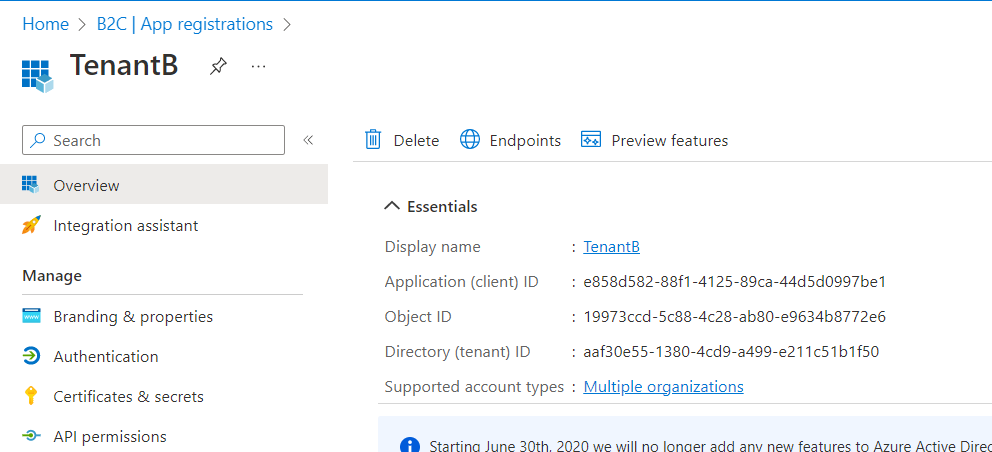Open the TenantB display name link
Image resolution: width=992 pixels, height=452 pixels.
coord(611,246)
